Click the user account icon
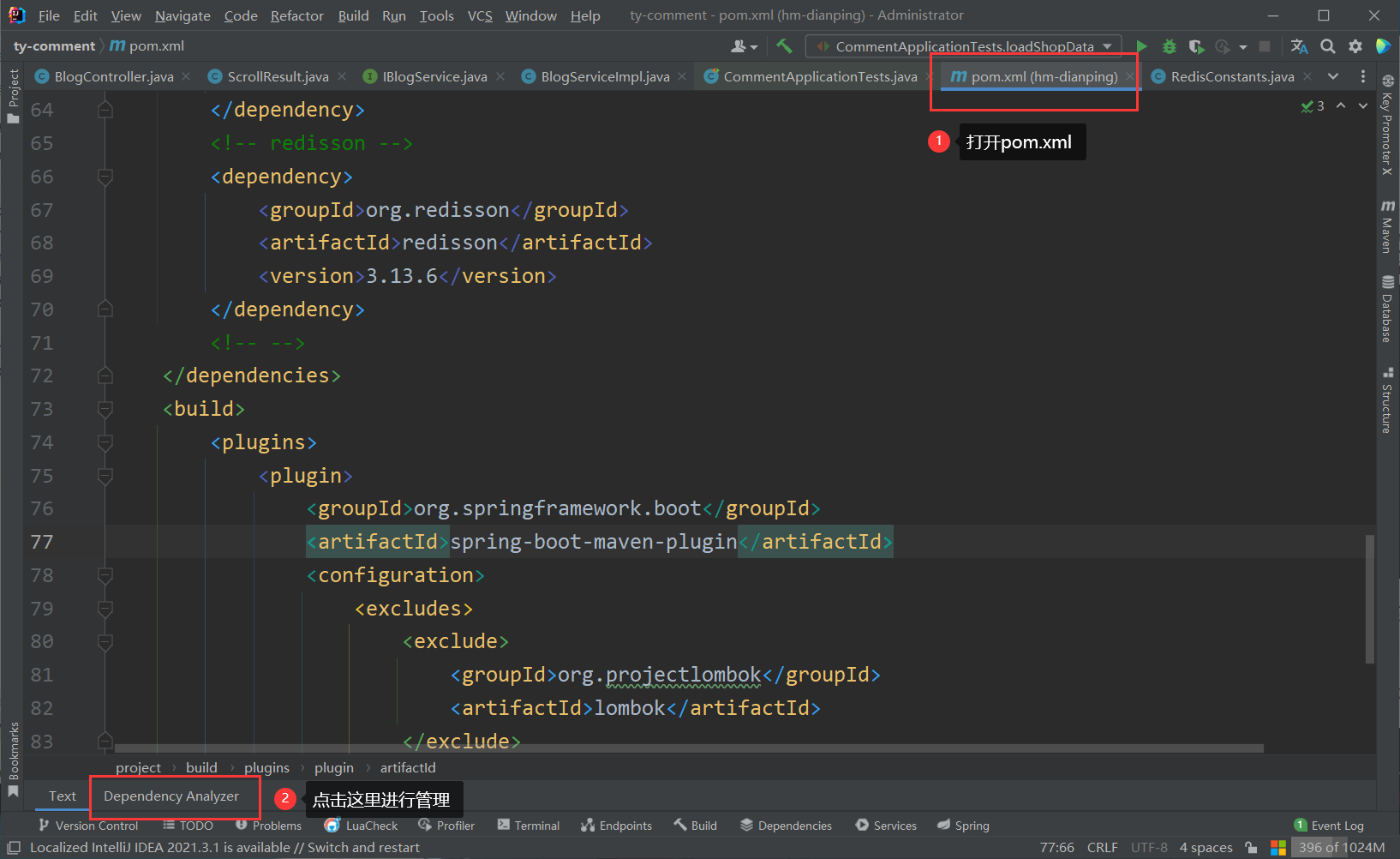Screen dimensions: 1400x859 (x=744, y=46)
